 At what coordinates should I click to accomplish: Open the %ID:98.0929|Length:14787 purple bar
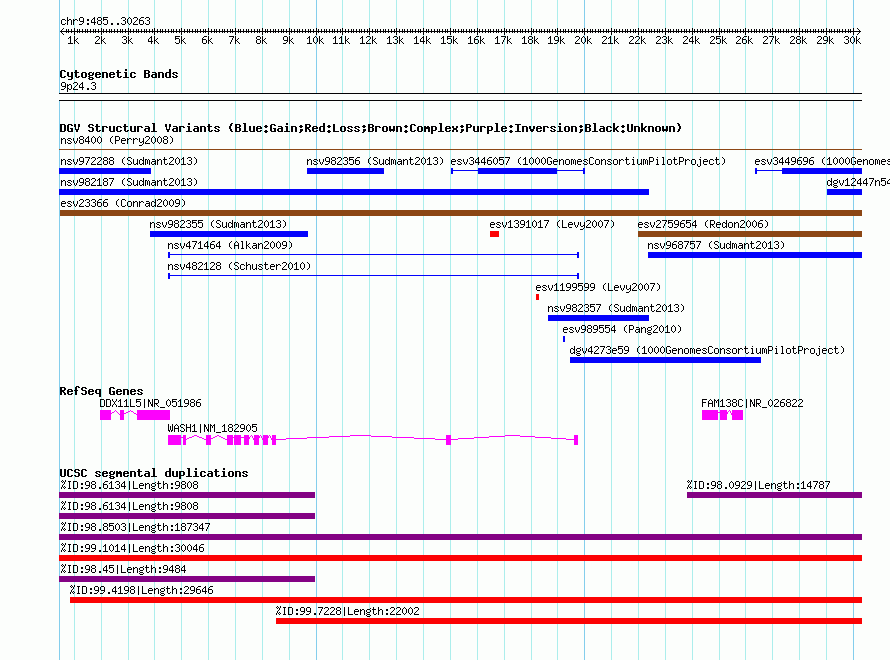coord(774,495)
